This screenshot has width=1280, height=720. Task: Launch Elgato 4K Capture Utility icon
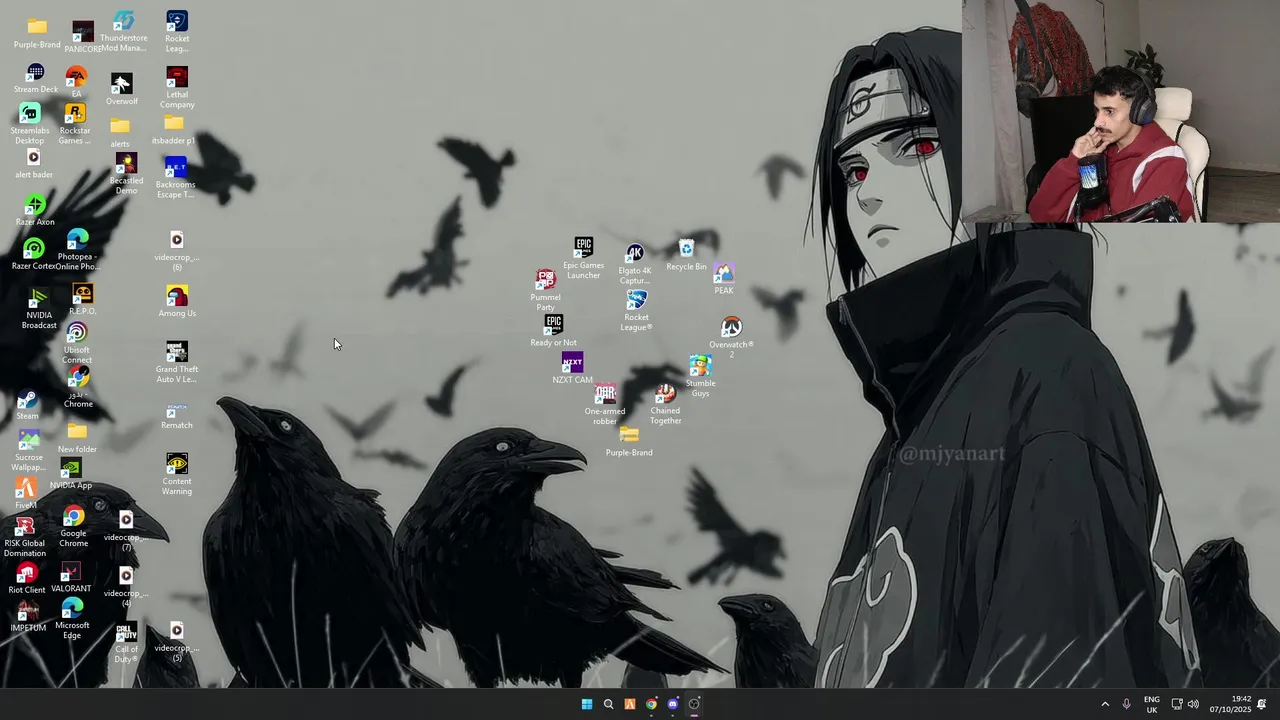635,264
